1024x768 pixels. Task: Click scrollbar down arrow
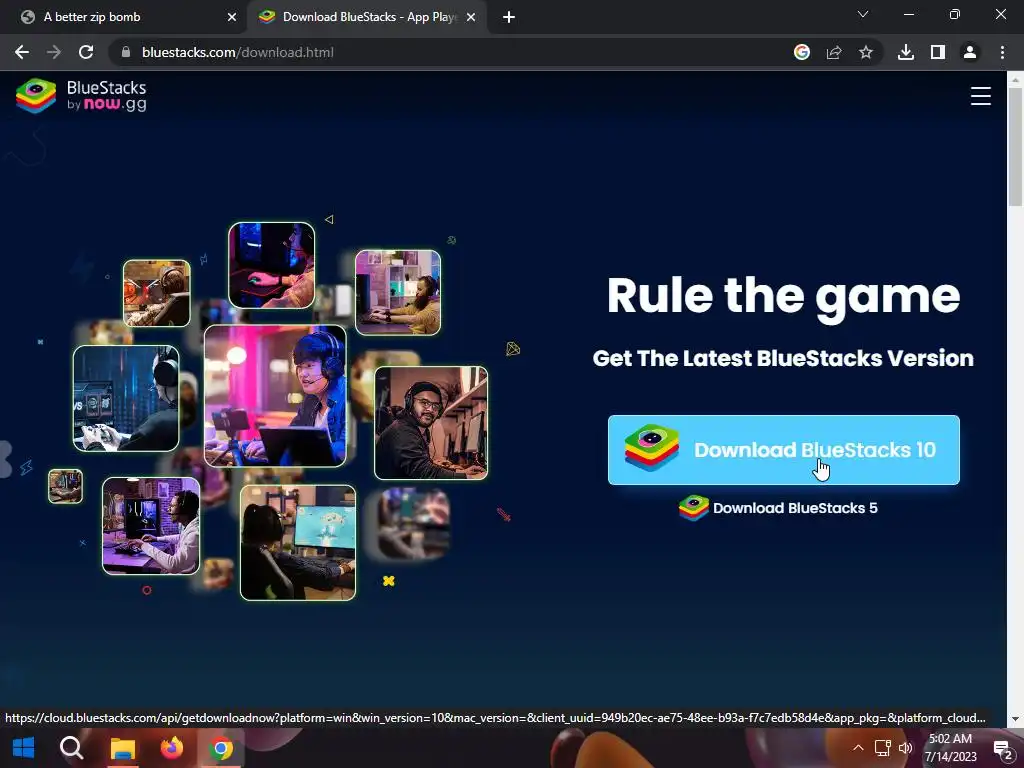pos(1015,719)
